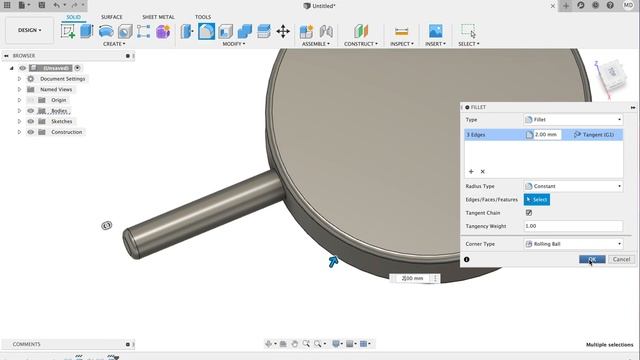Image resolution: width=640 pixels, height=360 pixels.
Task: Expand the Construction node
Action: pos(19,132)
